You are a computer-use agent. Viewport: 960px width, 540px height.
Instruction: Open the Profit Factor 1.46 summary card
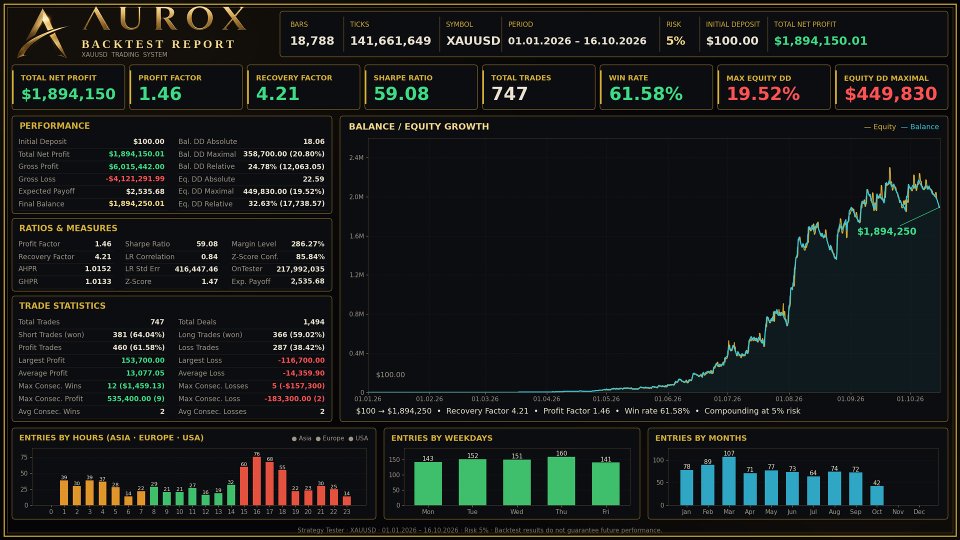tap(186, 87)
